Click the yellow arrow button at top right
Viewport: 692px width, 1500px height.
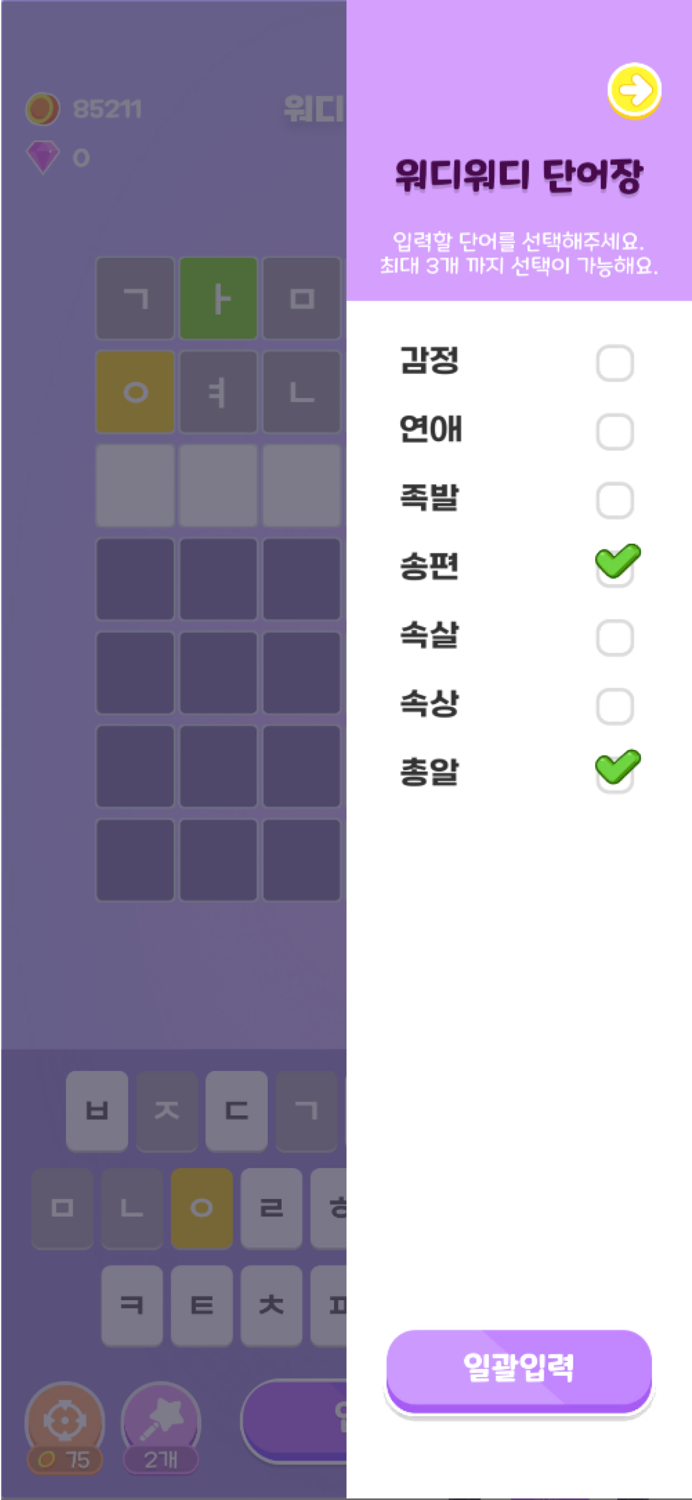coord(634,90)
